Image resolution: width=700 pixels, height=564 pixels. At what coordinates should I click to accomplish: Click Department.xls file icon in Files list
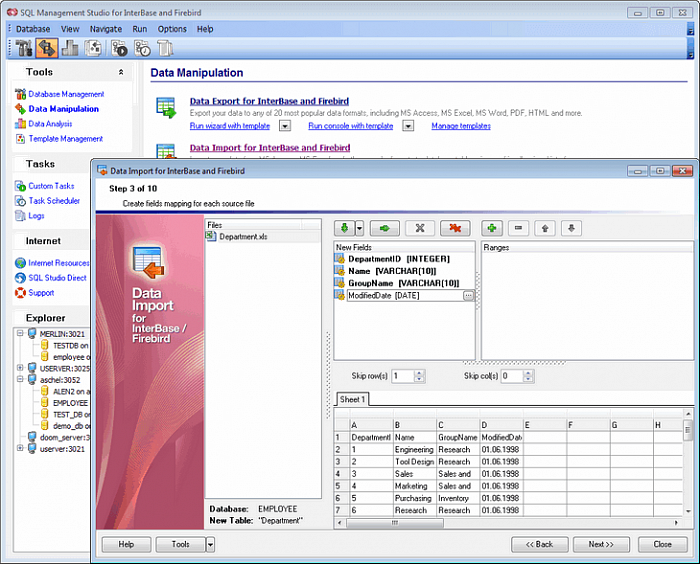pyautogui.click(x=211, y=236)
